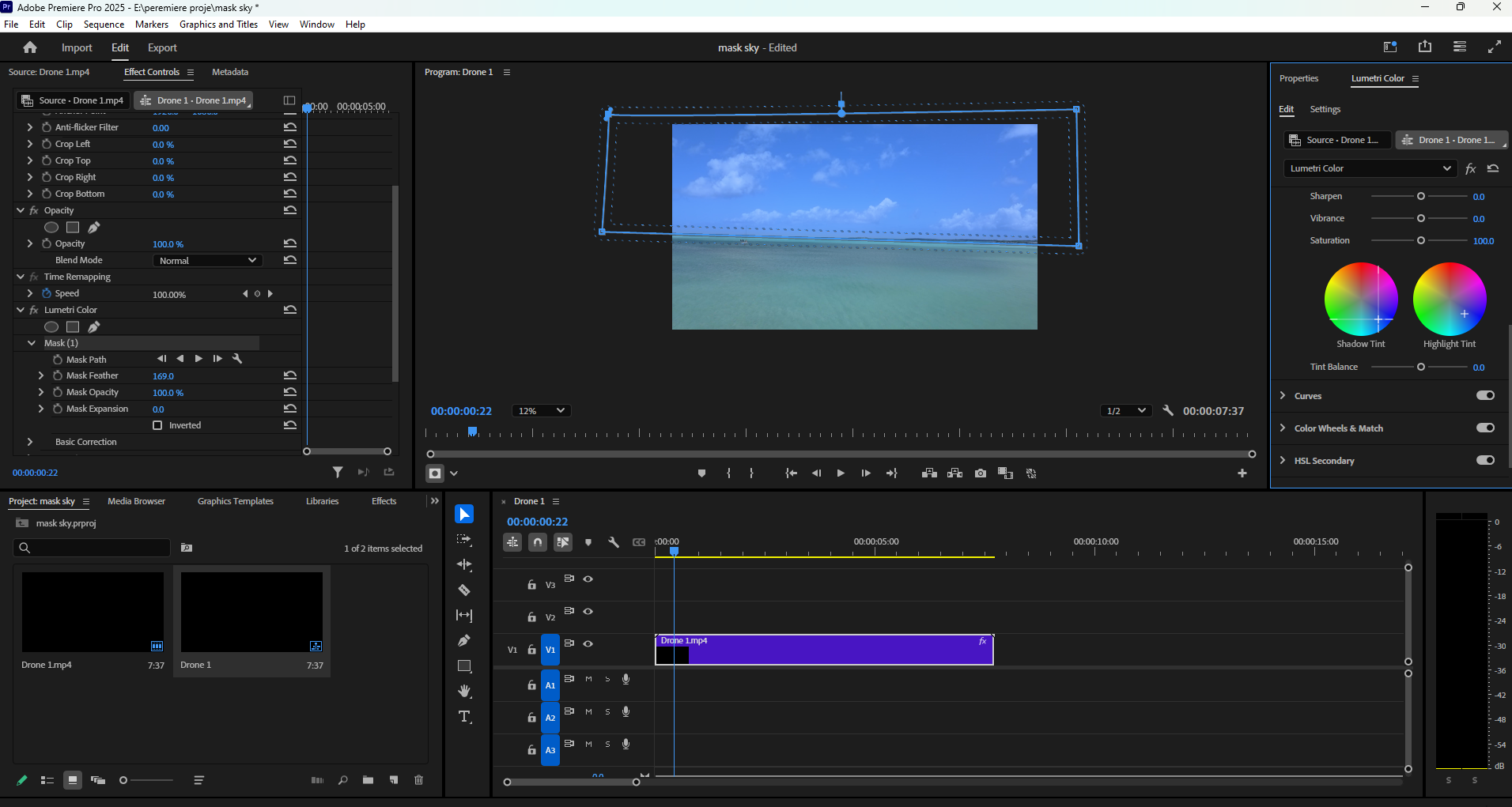Select the Selection tool in timeline toolbar
The height and width of the screenshot is (807, 1512).
(x=464, y=515)
